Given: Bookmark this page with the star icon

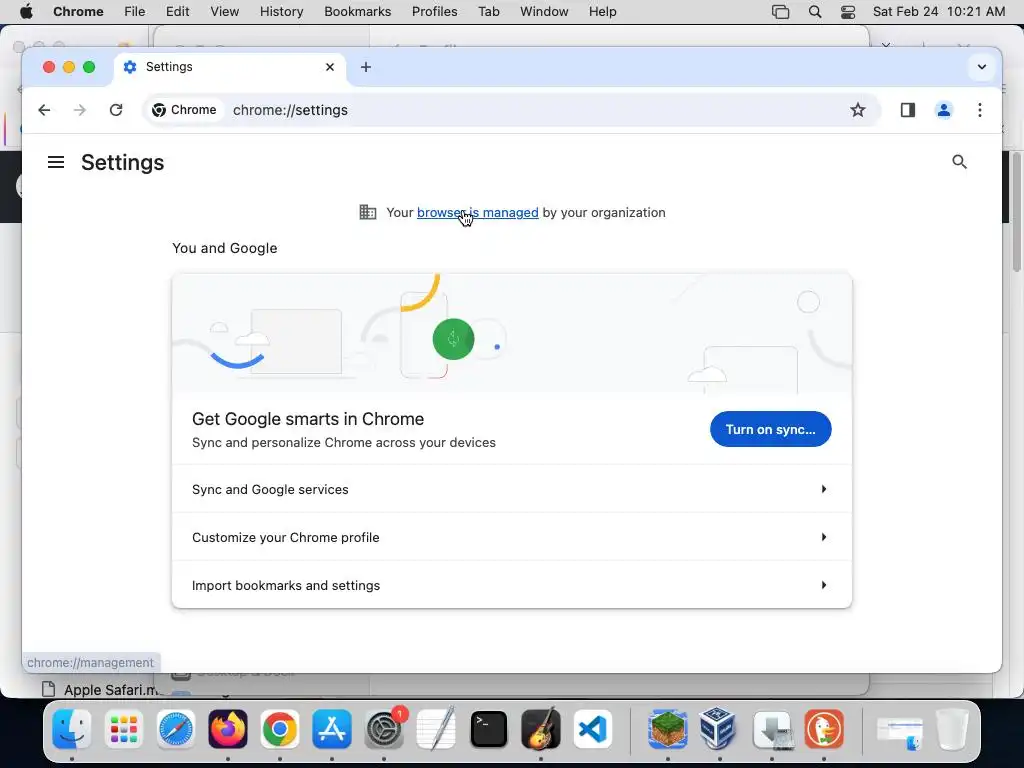Looking at the screenshot, I should 857,110.
